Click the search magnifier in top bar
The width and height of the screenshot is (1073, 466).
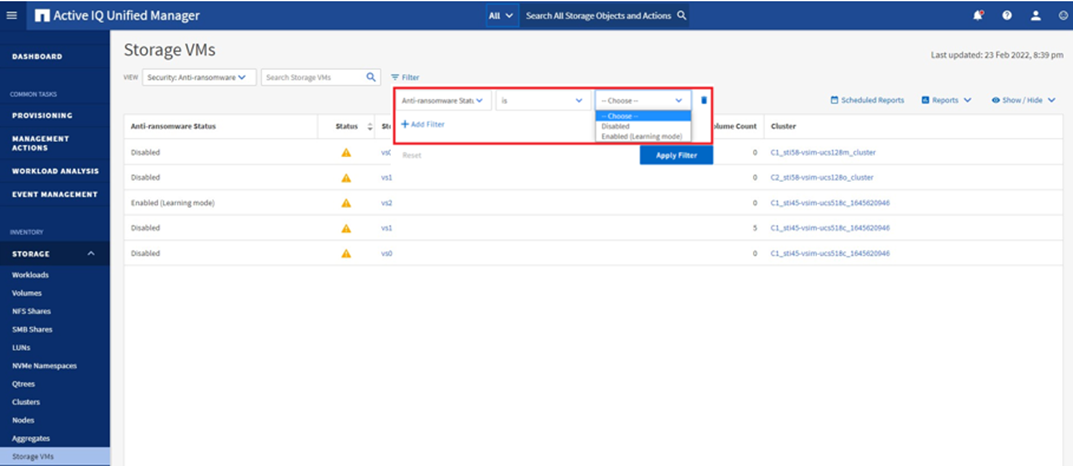pyautogui.click(x=682, y=16)
